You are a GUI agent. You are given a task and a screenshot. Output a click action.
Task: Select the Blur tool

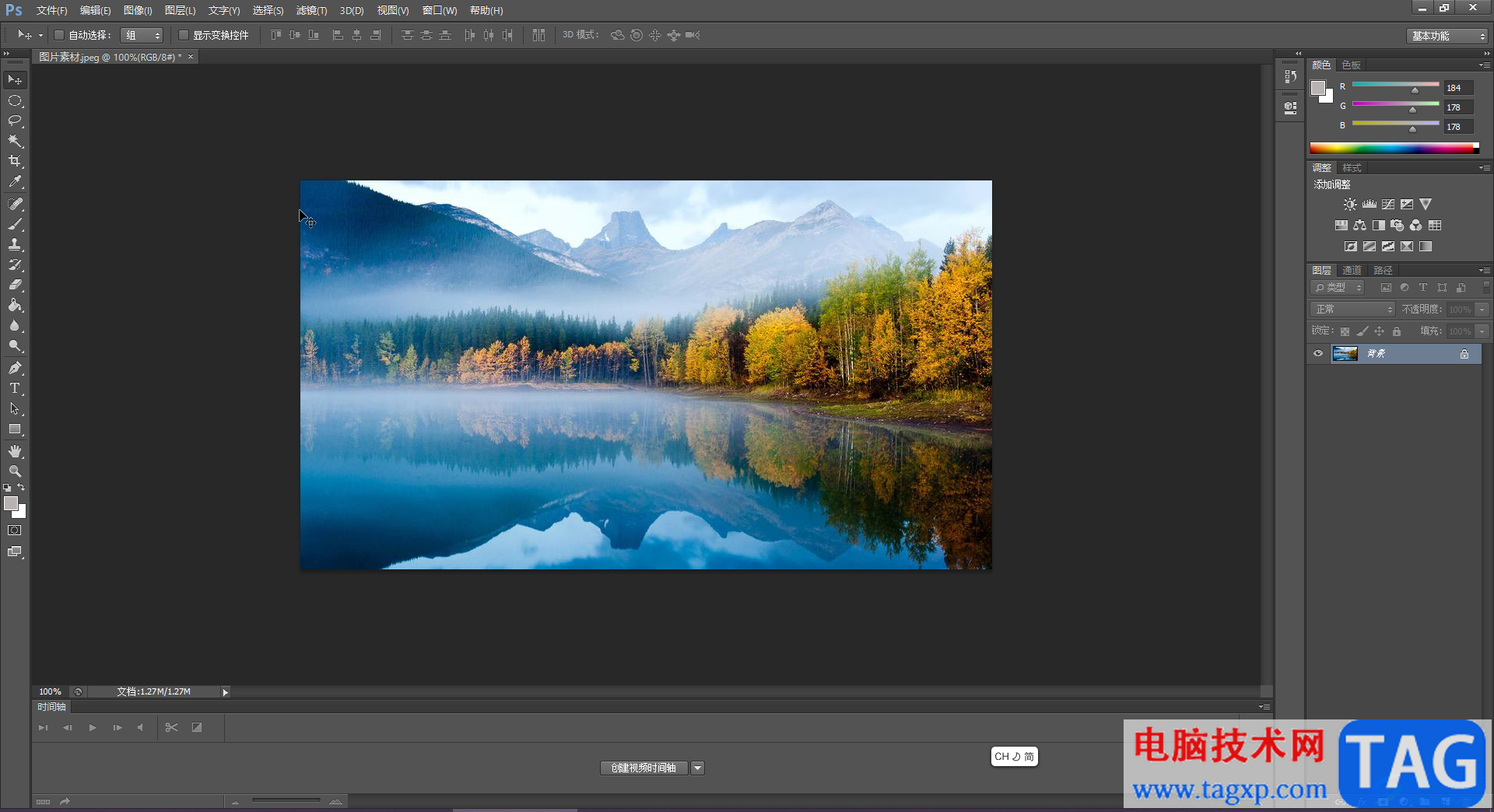coord(15,325)
